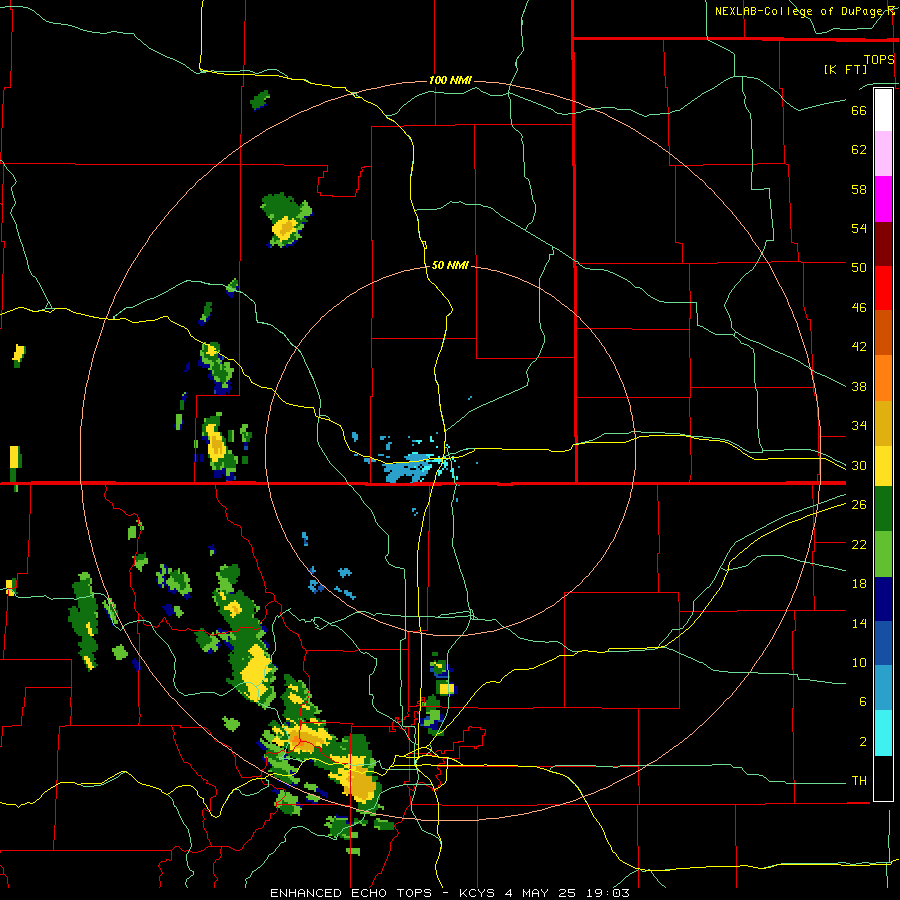Click the 62 legend value
This screenshot has height=900, width=900.
(x=859, y=150)
